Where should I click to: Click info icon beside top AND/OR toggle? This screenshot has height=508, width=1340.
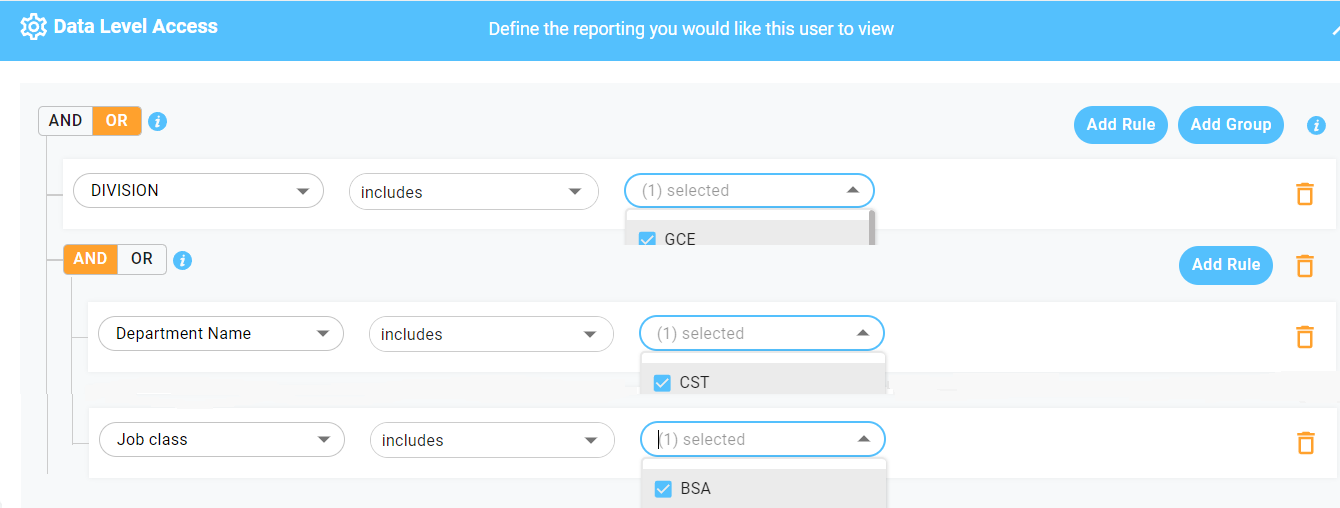[x=158, y=122]
